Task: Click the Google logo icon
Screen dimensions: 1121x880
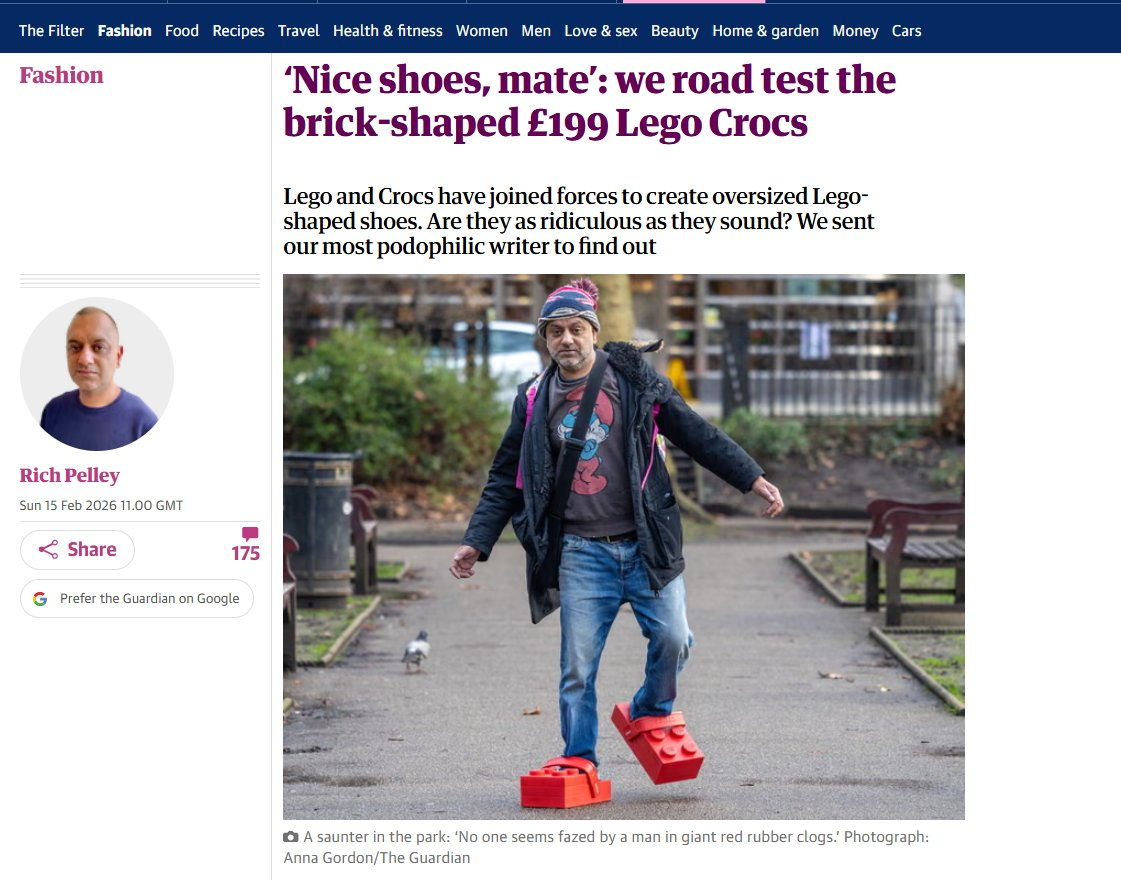Action: pyautogui.click(x=40, y=599)
